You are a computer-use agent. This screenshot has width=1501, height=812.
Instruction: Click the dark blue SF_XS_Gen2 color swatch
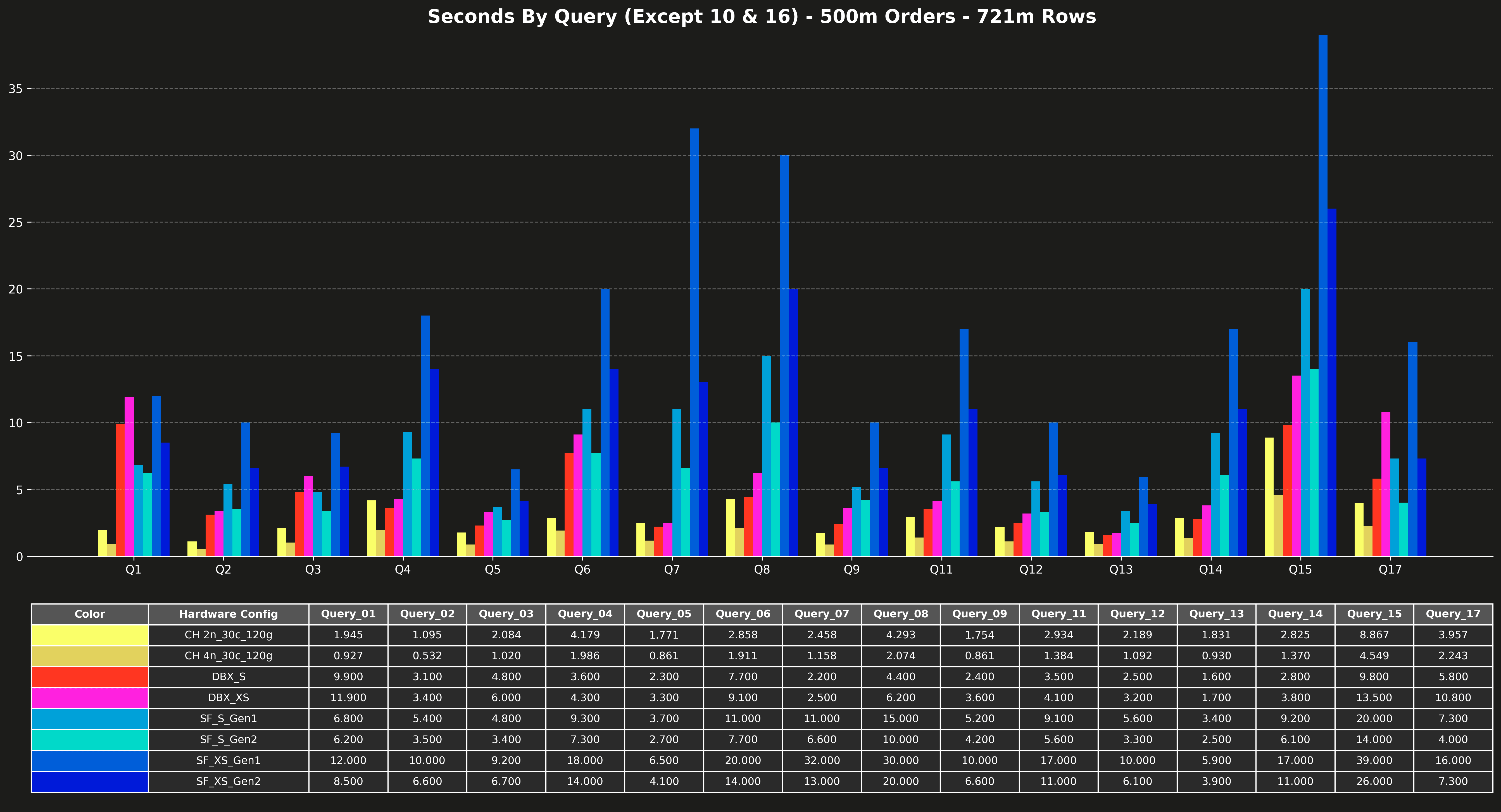point(90,782)
